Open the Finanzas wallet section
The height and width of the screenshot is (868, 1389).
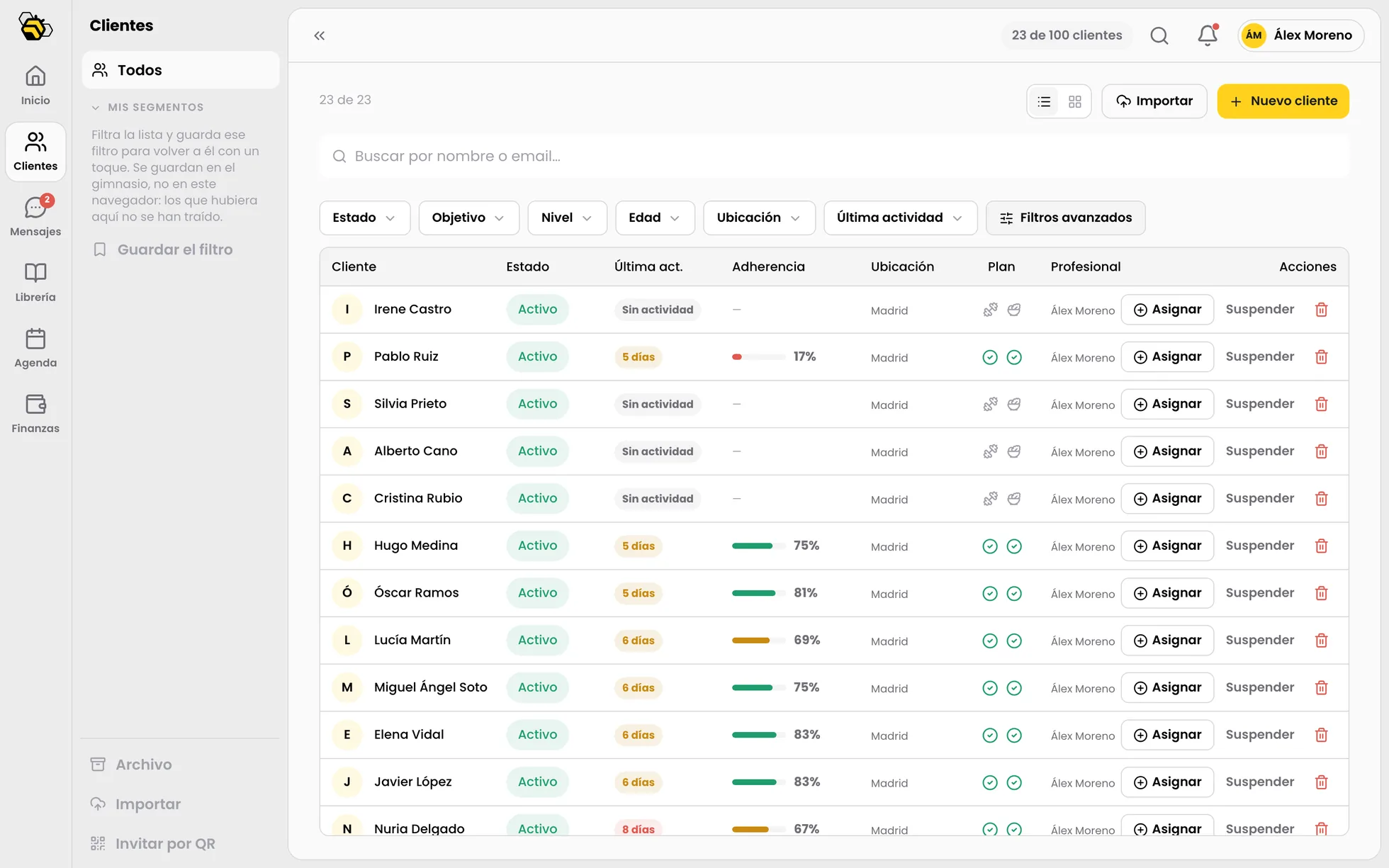click(35, 414)
